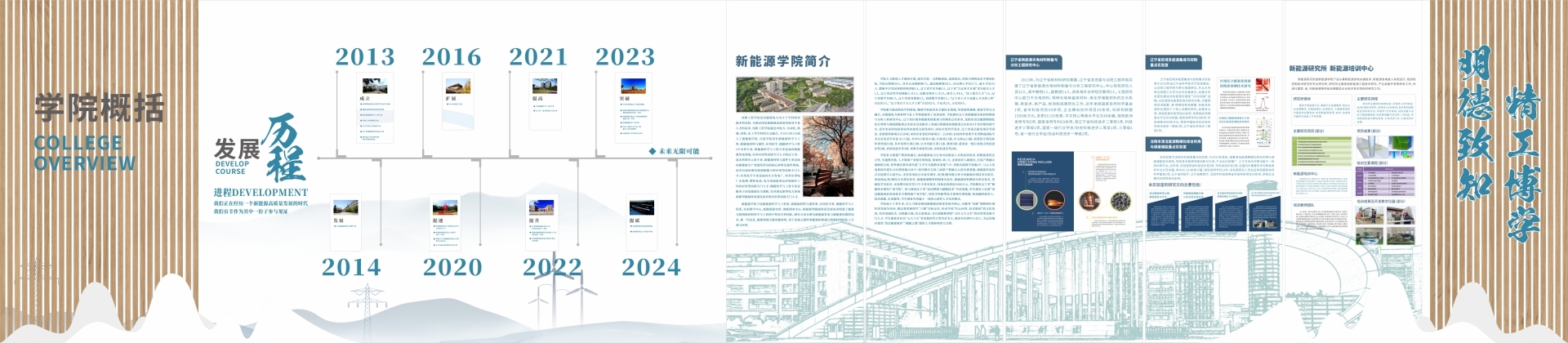The width and height of the screenshot is (1568, 343).
Task: Click the 辽宁省新能源光电材料制备与分析 banner
Action: pos(1035,62)
